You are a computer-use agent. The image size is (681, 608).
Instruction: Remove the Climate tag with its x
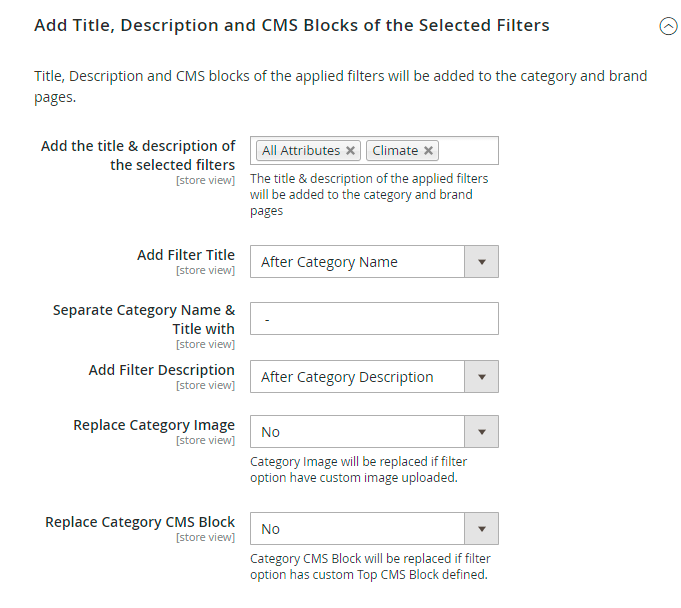click(x=428, y=151)
